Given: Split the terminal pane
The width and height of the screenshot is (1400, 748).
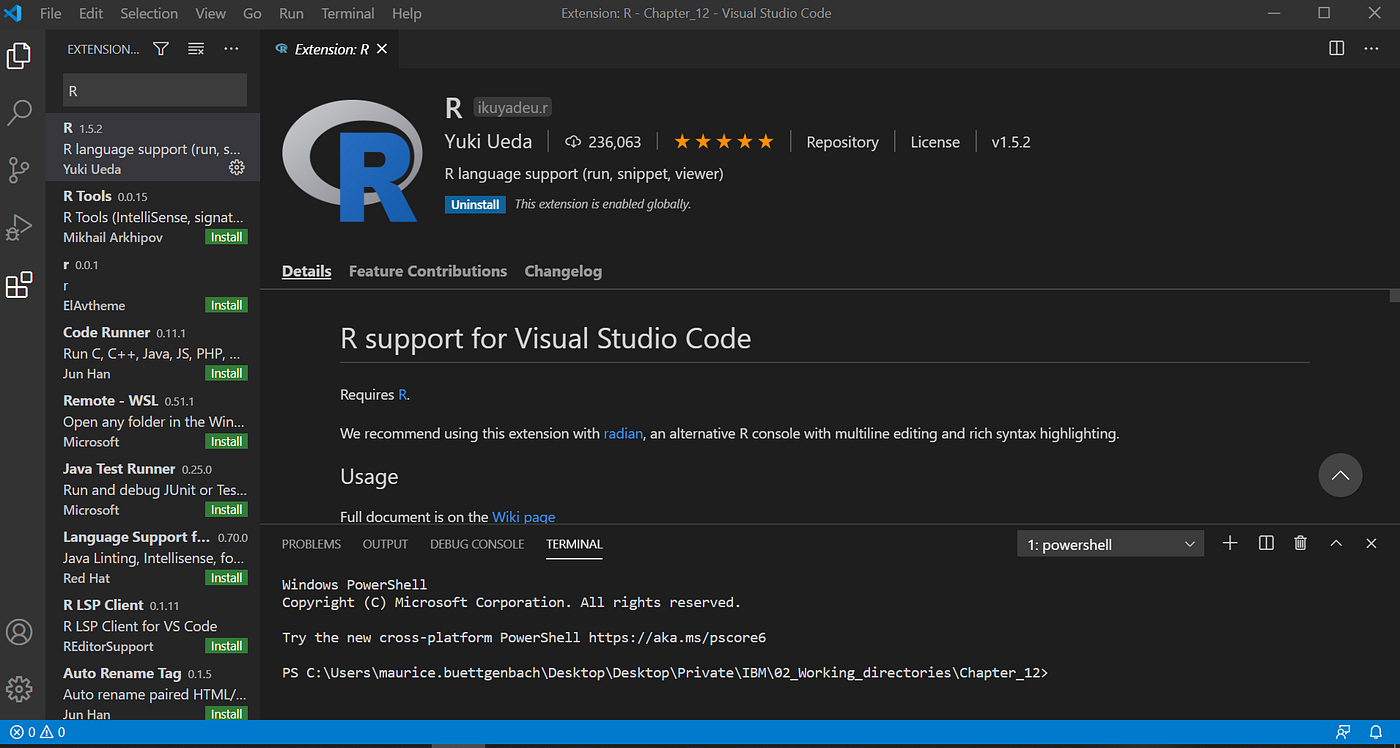Looking at the screenshot, I should tap(1266, 543).
